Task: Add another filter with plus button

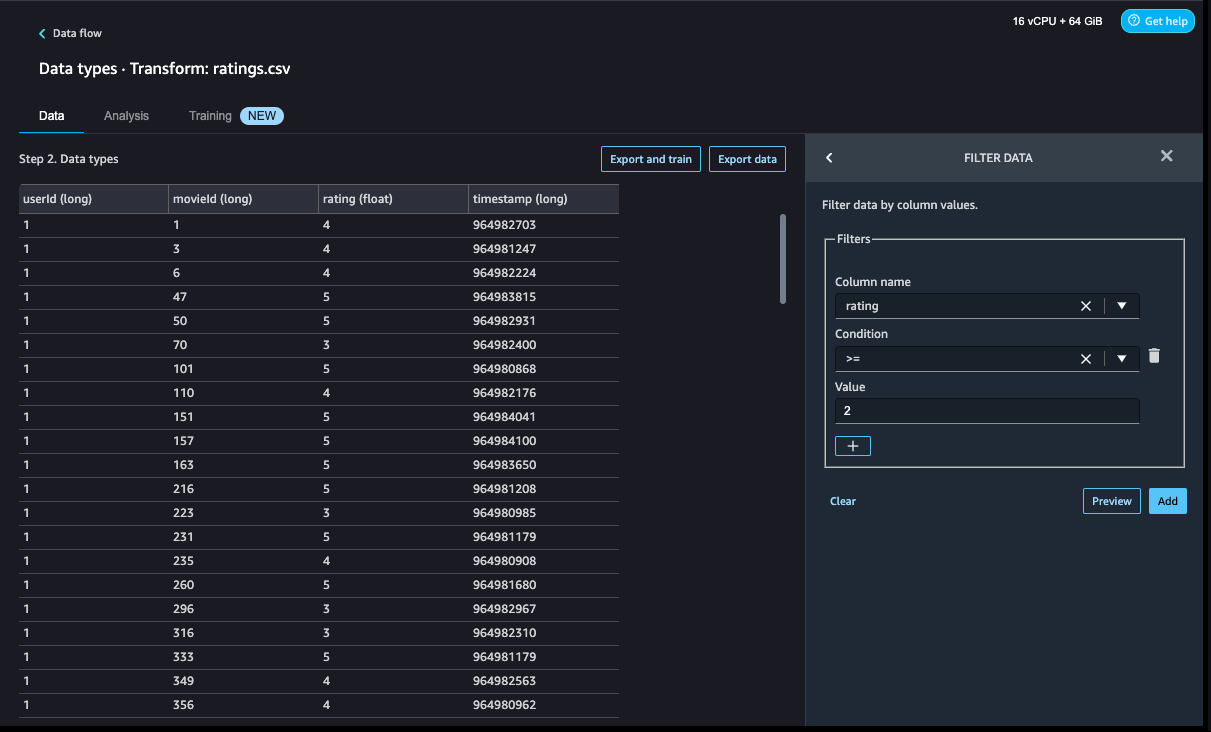Action: point(853,446)
